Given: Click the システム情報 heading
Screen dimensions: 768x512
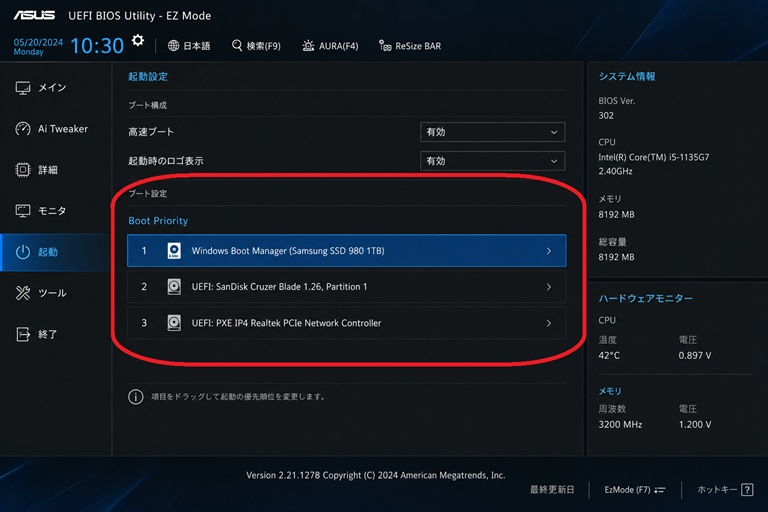Looking at the screenshot, I should 627,76.
